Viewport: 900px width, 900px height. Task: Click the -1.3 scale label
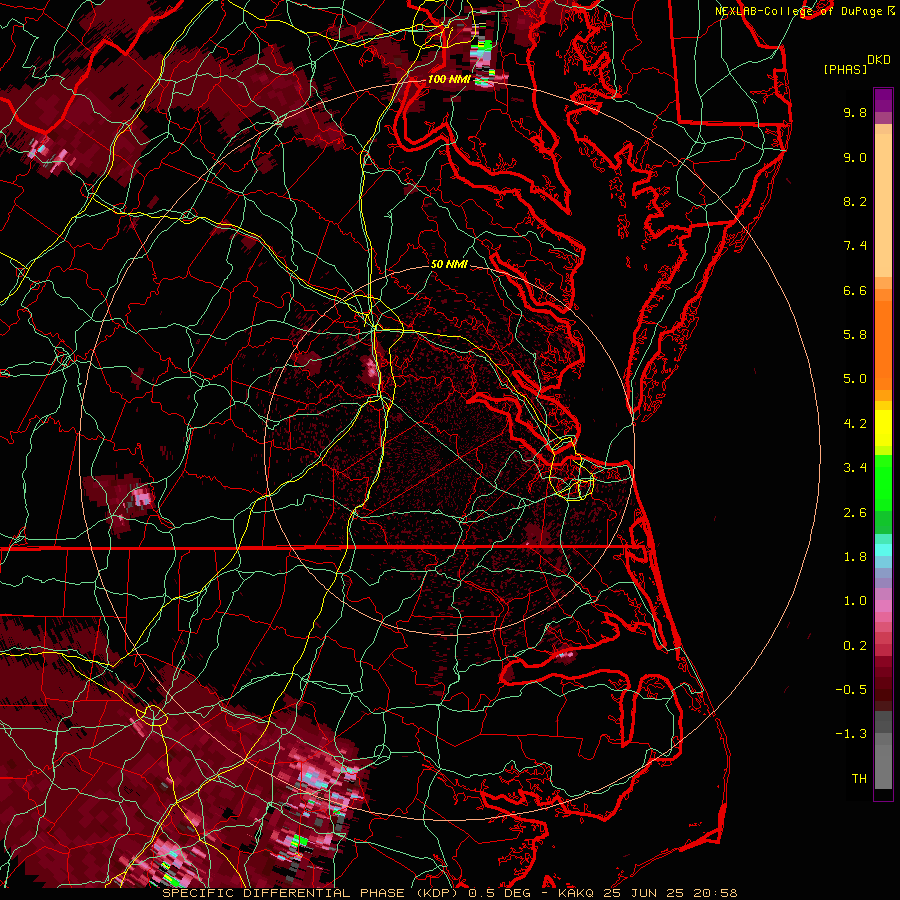click(851, 734)
